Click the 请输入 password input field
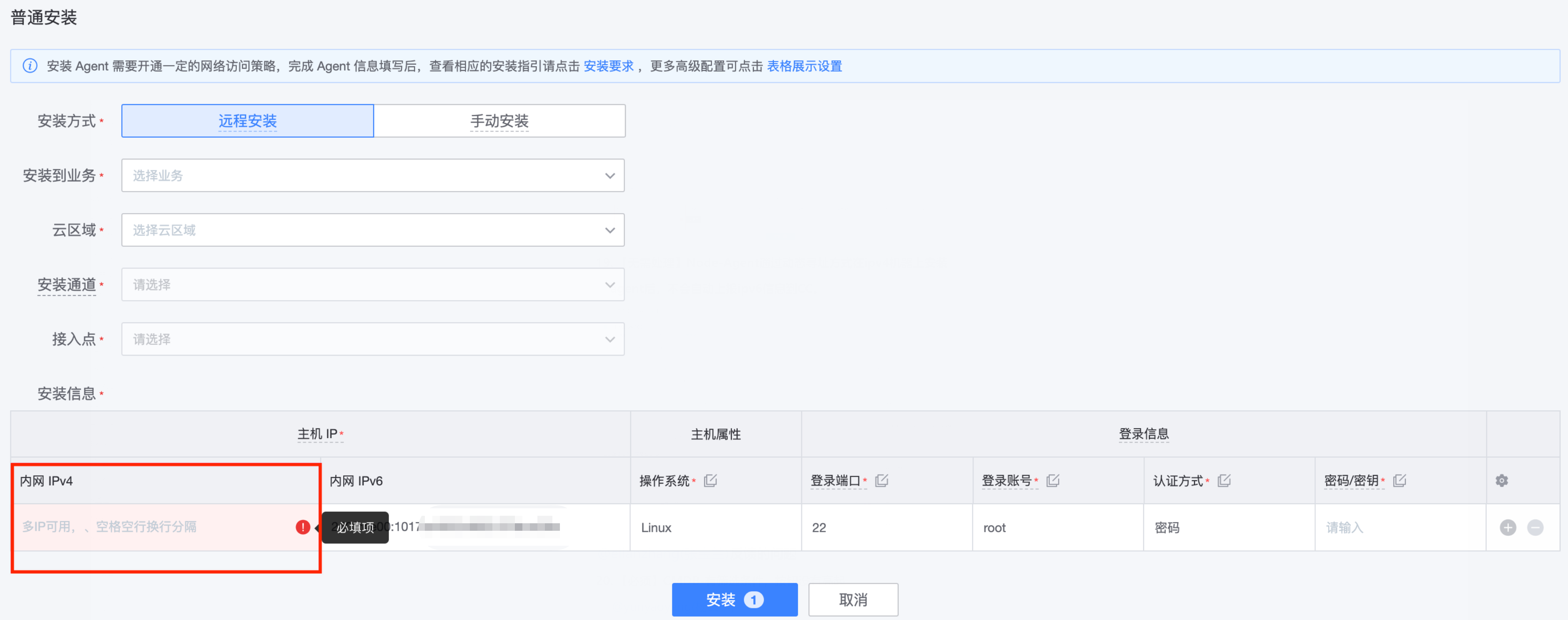Viewport: 1568px width, 620px height. pyautogui.click(x=1370, y=527)
